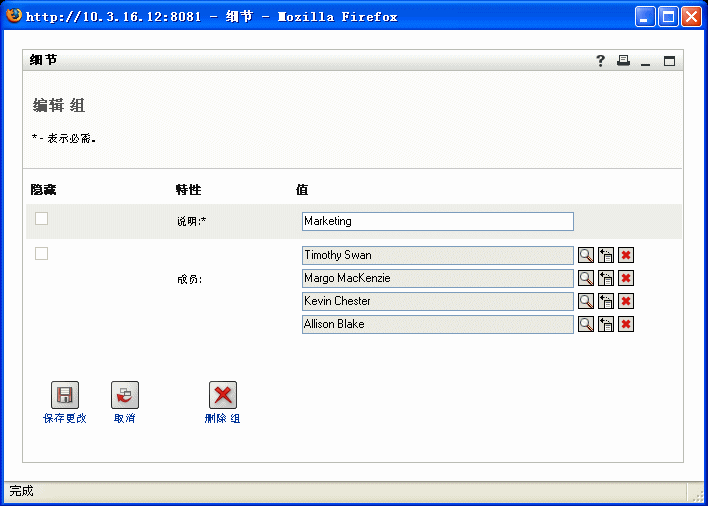The width and height of the screenshot is (708, 506).
Task: Remove Allison Blake from the members
Action: coord(626,324)
